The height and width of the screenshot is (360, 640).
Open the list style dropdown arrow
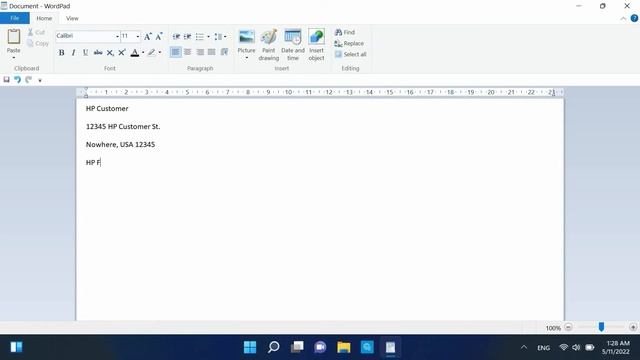pyautogui.click(x=208, y=37)
